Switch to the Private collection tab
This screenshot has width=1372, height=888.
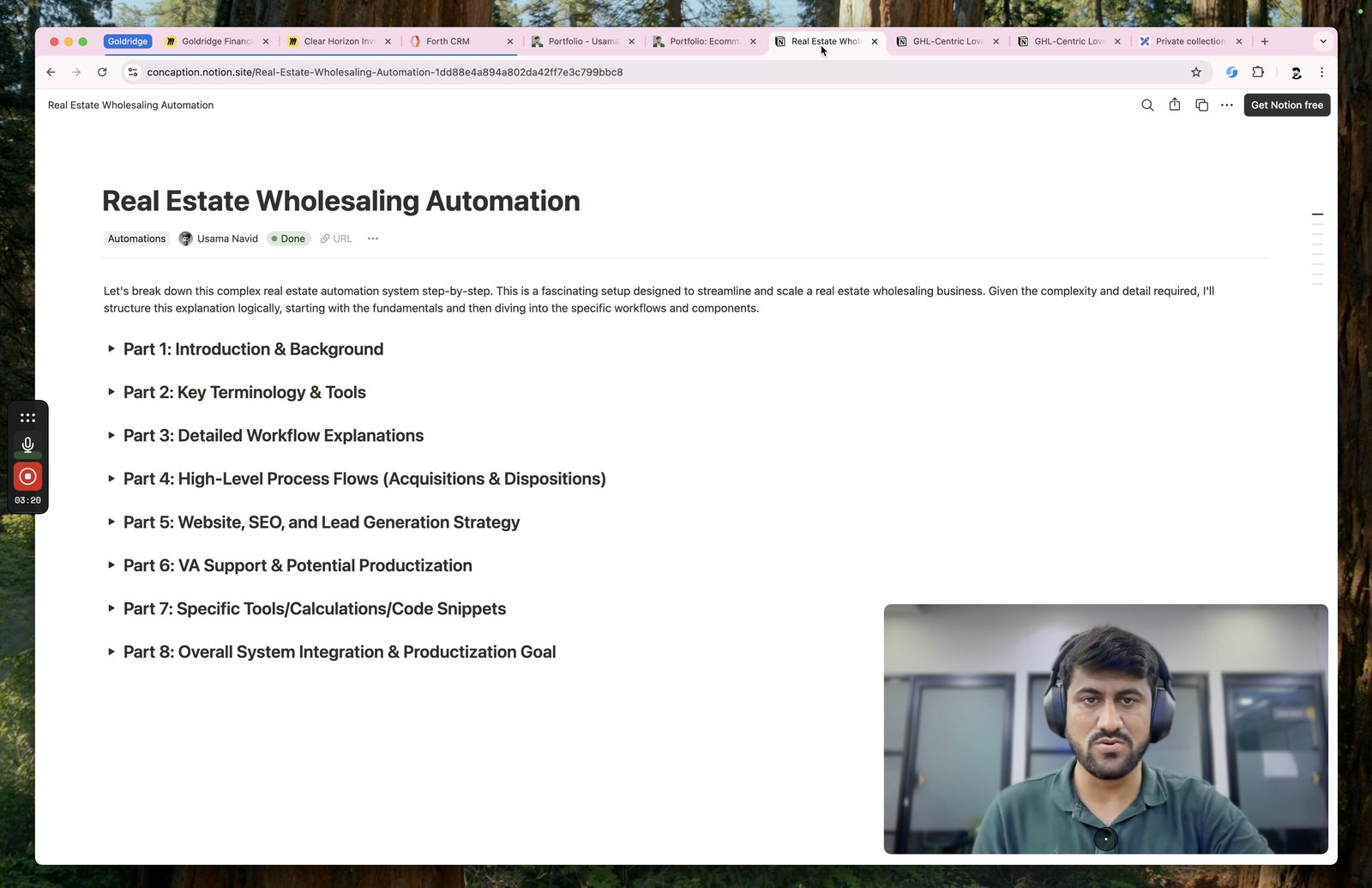(1190, 41)
